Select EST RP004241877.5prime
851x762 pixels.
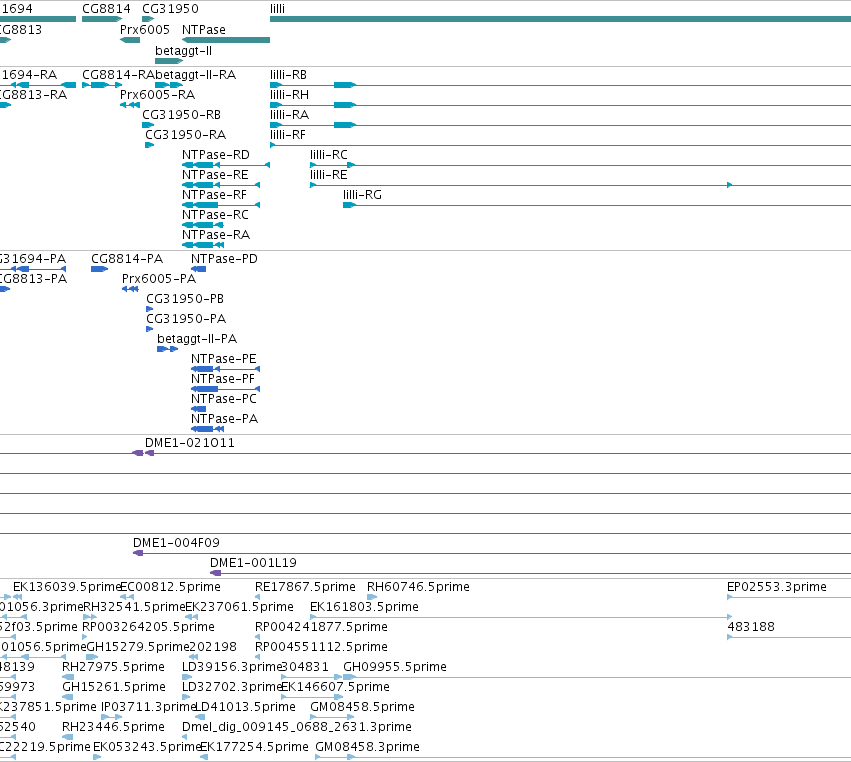coord(321,627)
